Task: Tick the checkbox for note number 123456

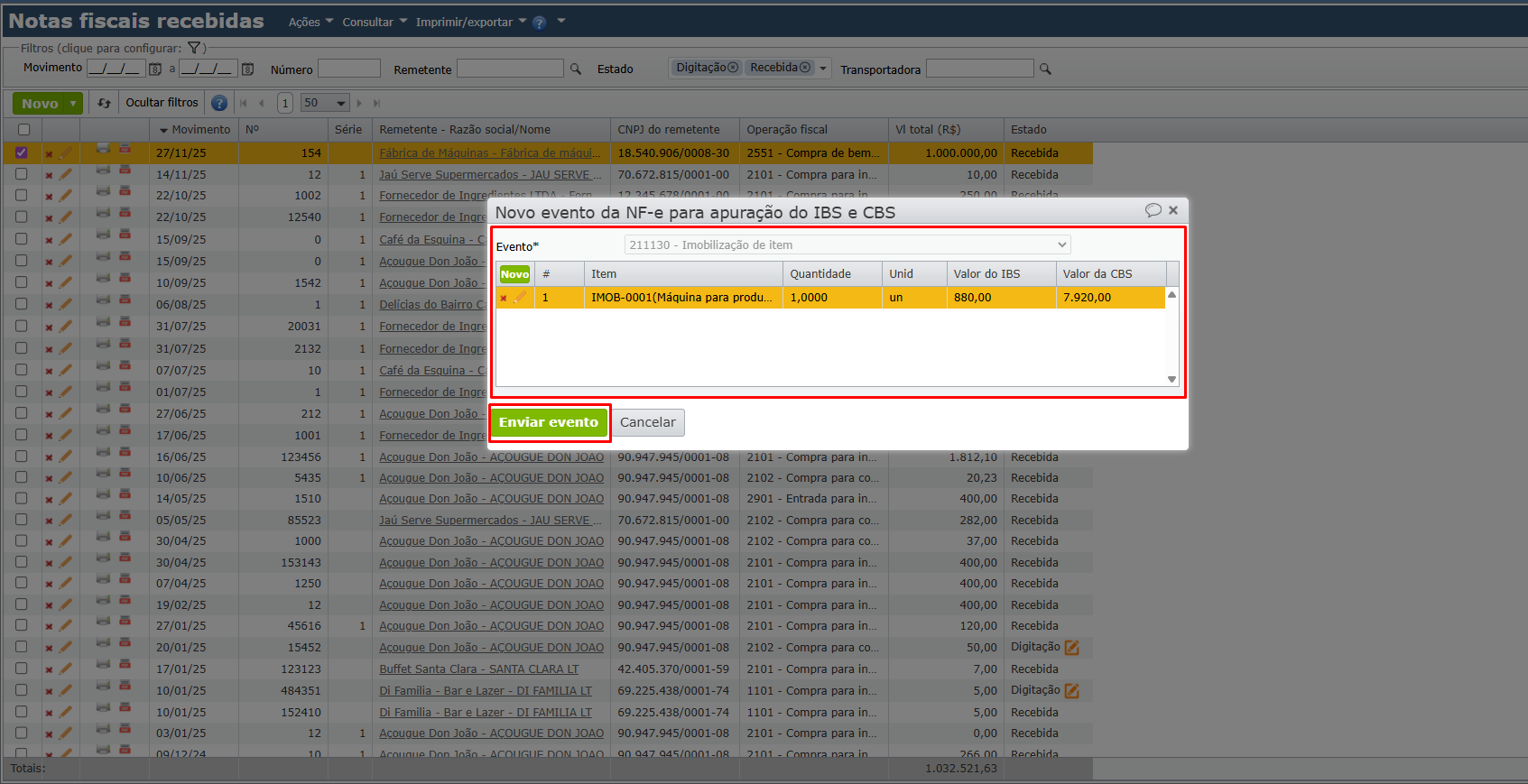Action: [x=22, y=457]
